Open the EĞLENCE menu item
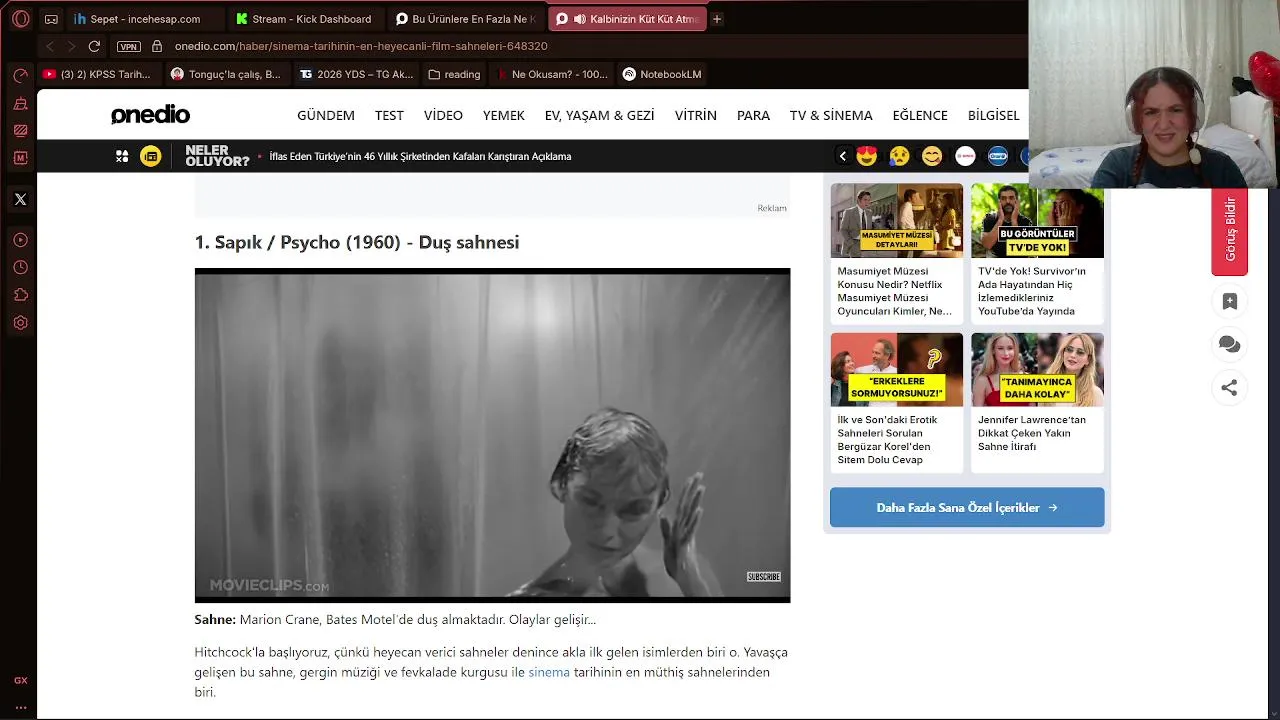This screenshot has width=1280, height=720. click(x=920, y=115)
